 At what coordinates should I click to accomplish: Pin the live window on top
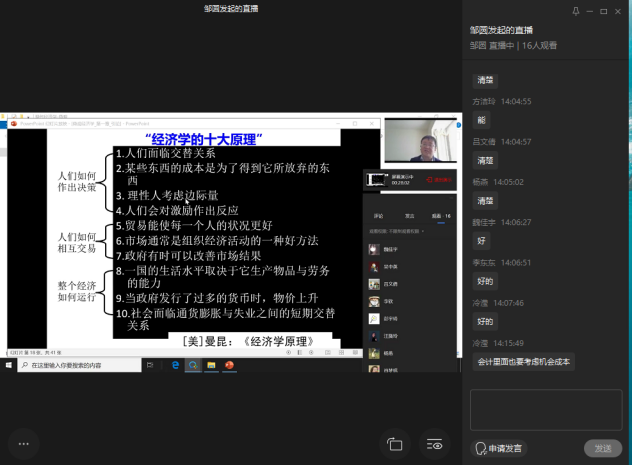576,11
